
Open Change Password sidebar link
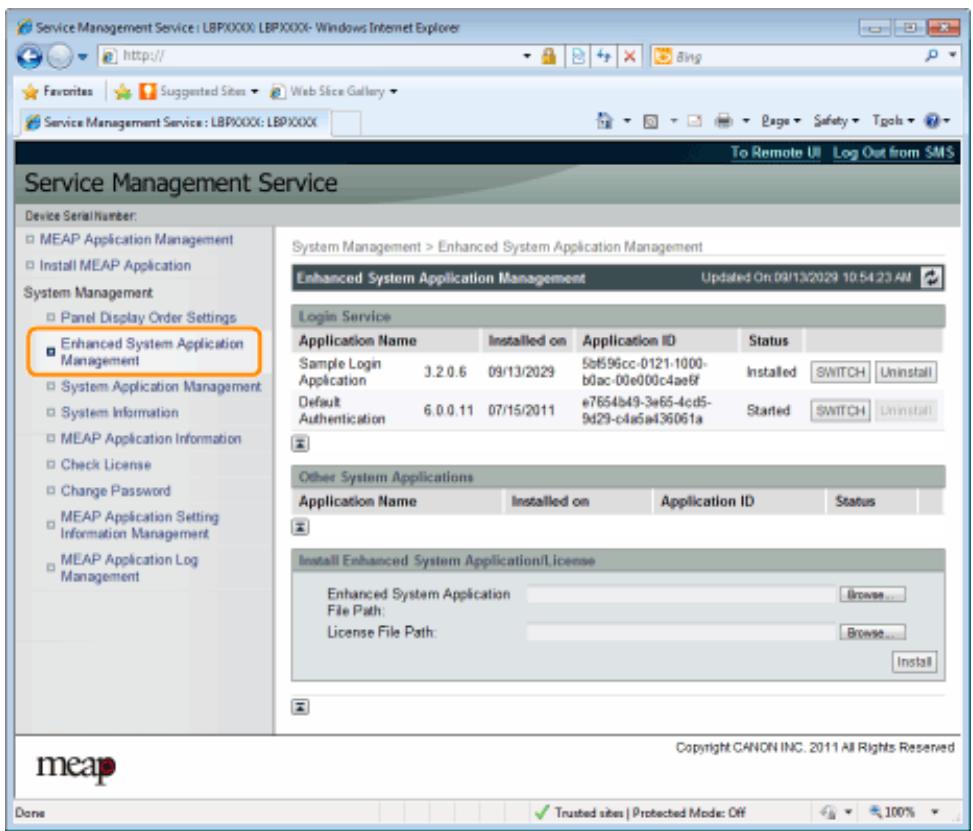(115, 491)
